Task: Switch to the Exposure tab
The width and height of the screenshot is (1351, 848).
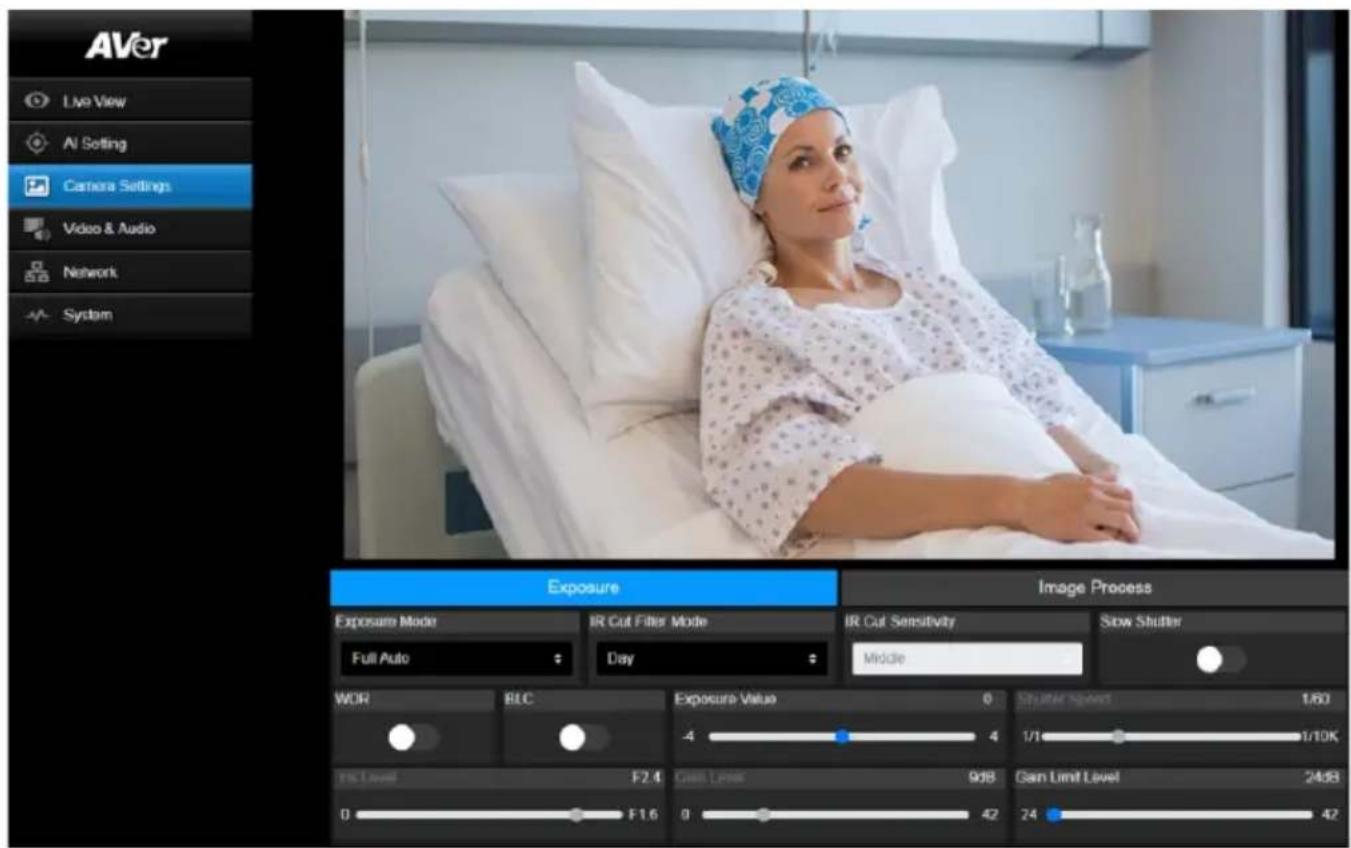Action: tap(583, 588)
